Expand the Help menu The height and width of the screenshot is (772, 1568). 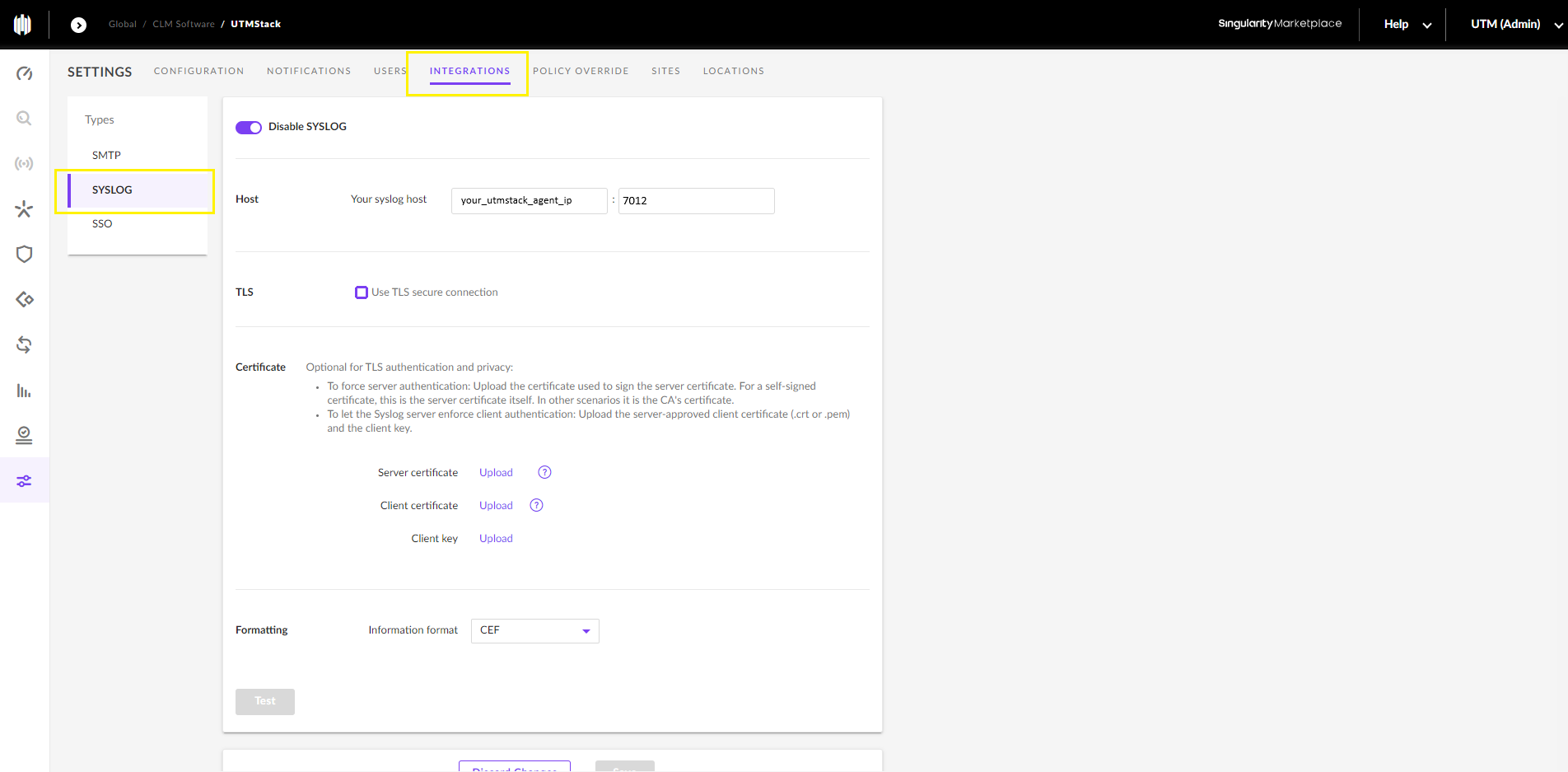click(x=1407, y=25)
